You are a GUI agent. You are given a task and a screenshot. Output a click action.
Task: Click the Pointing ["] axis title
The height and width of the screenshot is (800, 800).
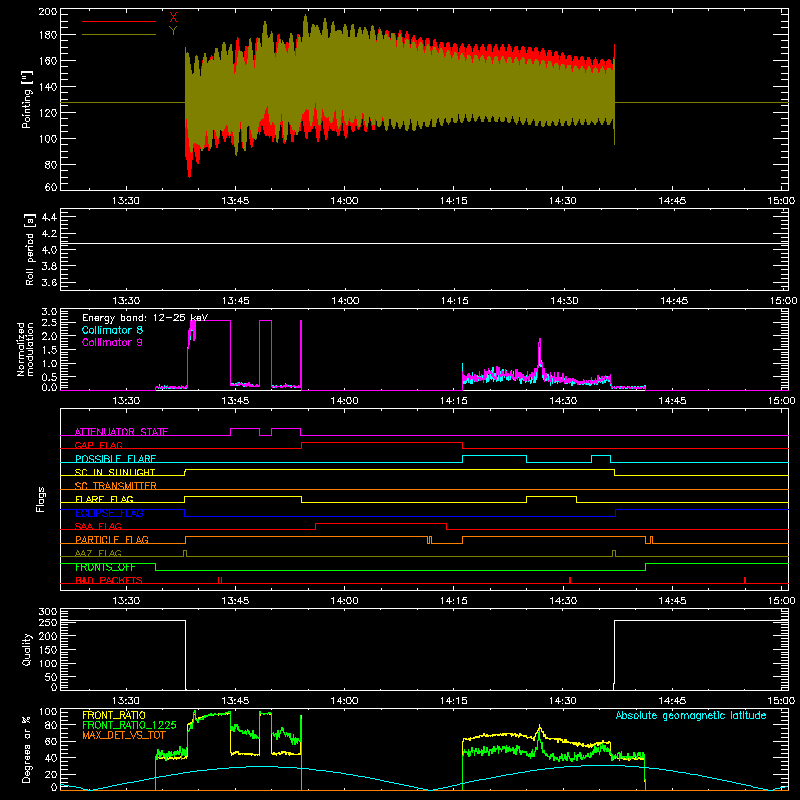pyautogui.click(x=27, y=100)
